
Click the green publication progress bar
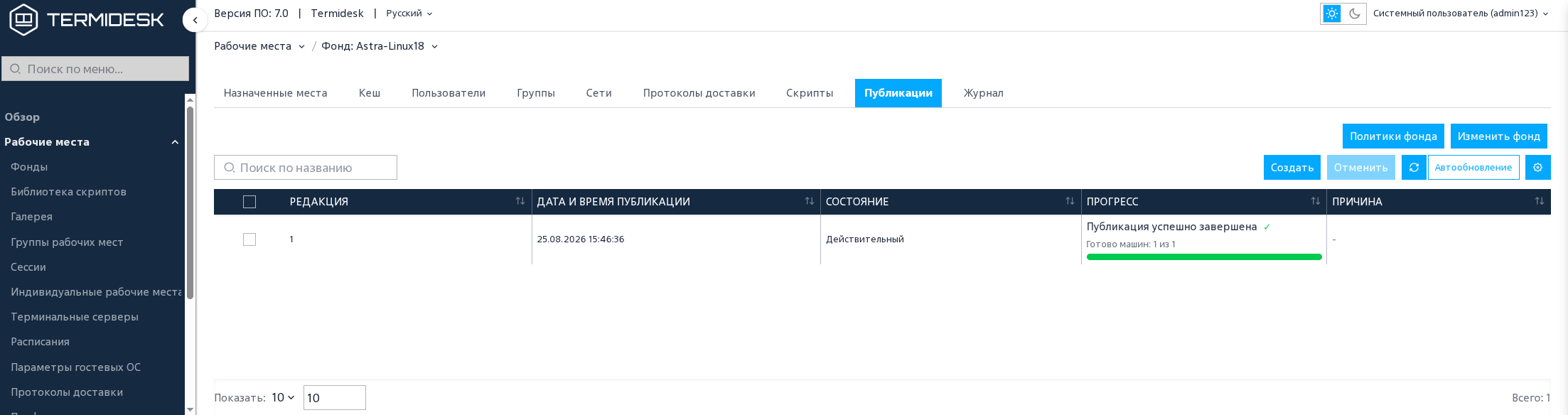click(x=1204, y=257)
